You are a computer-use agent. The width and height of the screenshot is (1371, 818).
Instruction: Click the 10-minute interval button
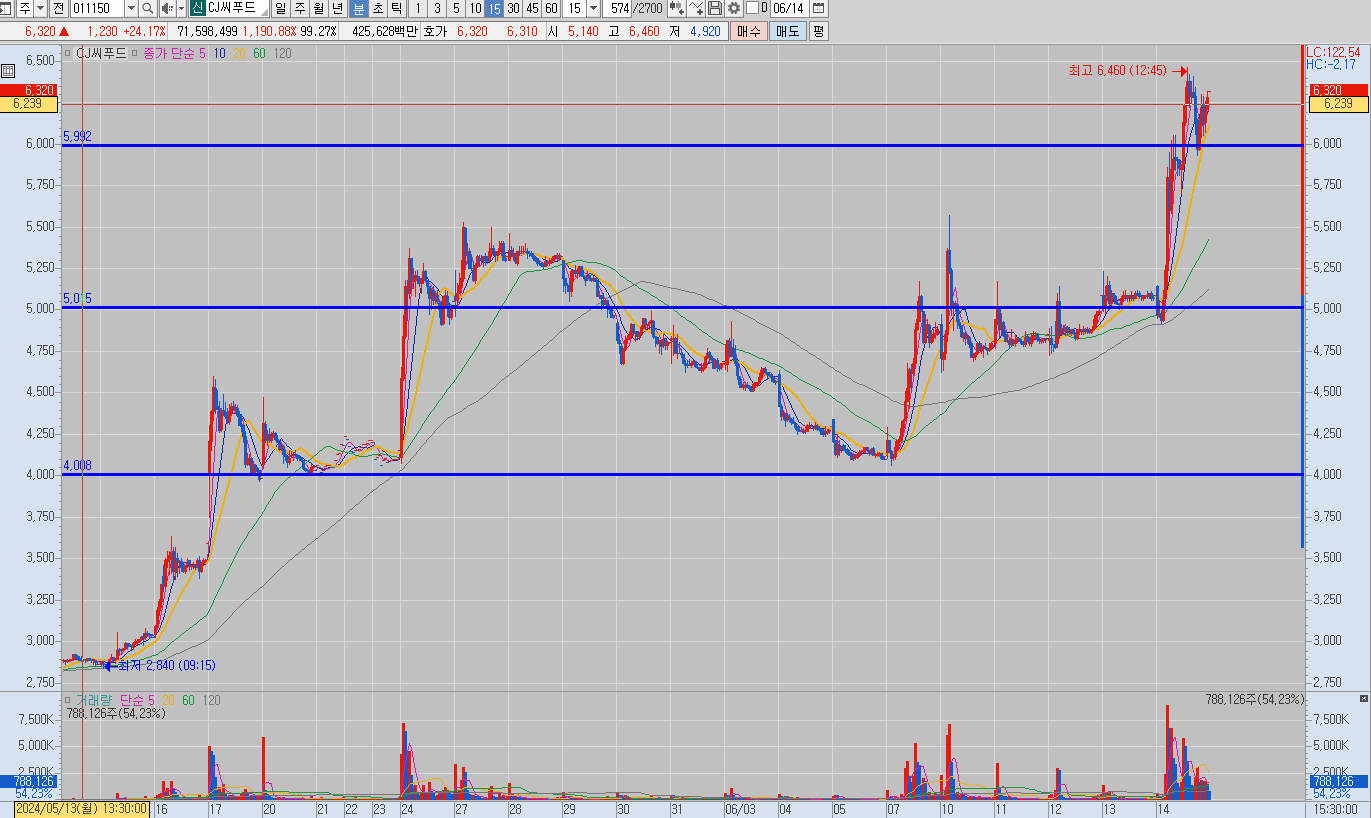coord(475,8)
